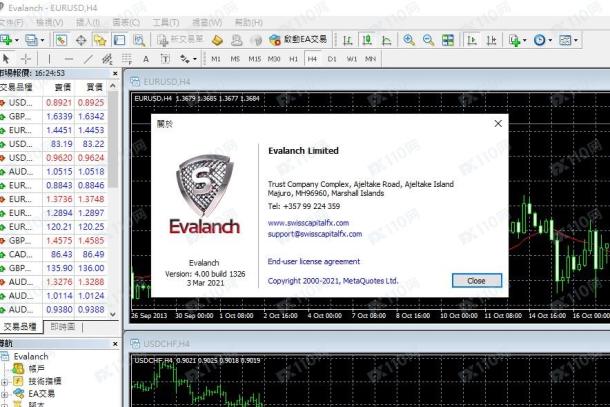The height and width of the screenshot is (407, 610).
Task: Click the Add Indicators icon
Action: (x=514, y=40)
